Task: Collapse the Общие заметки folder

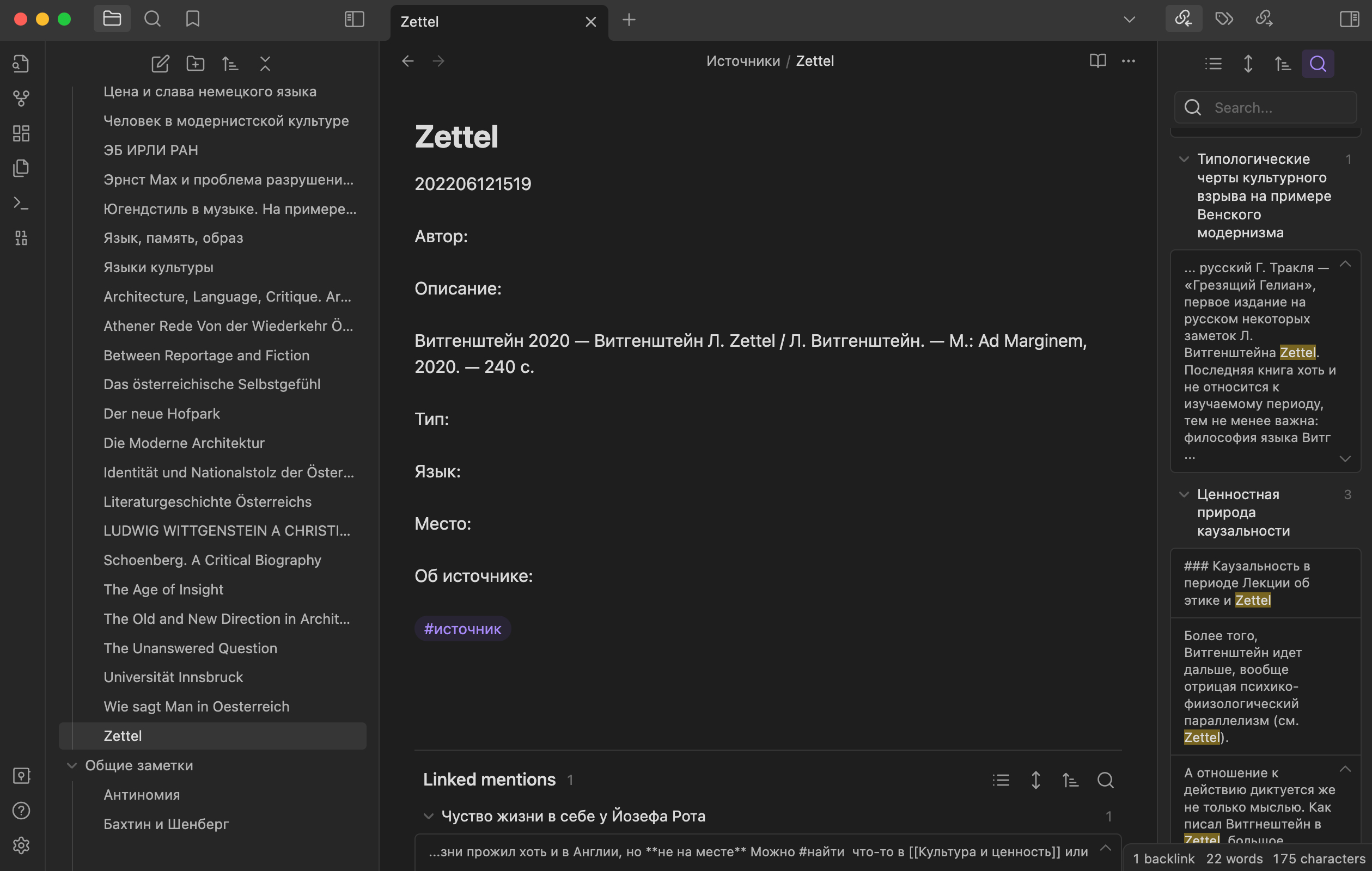Action: pos(72,765)
